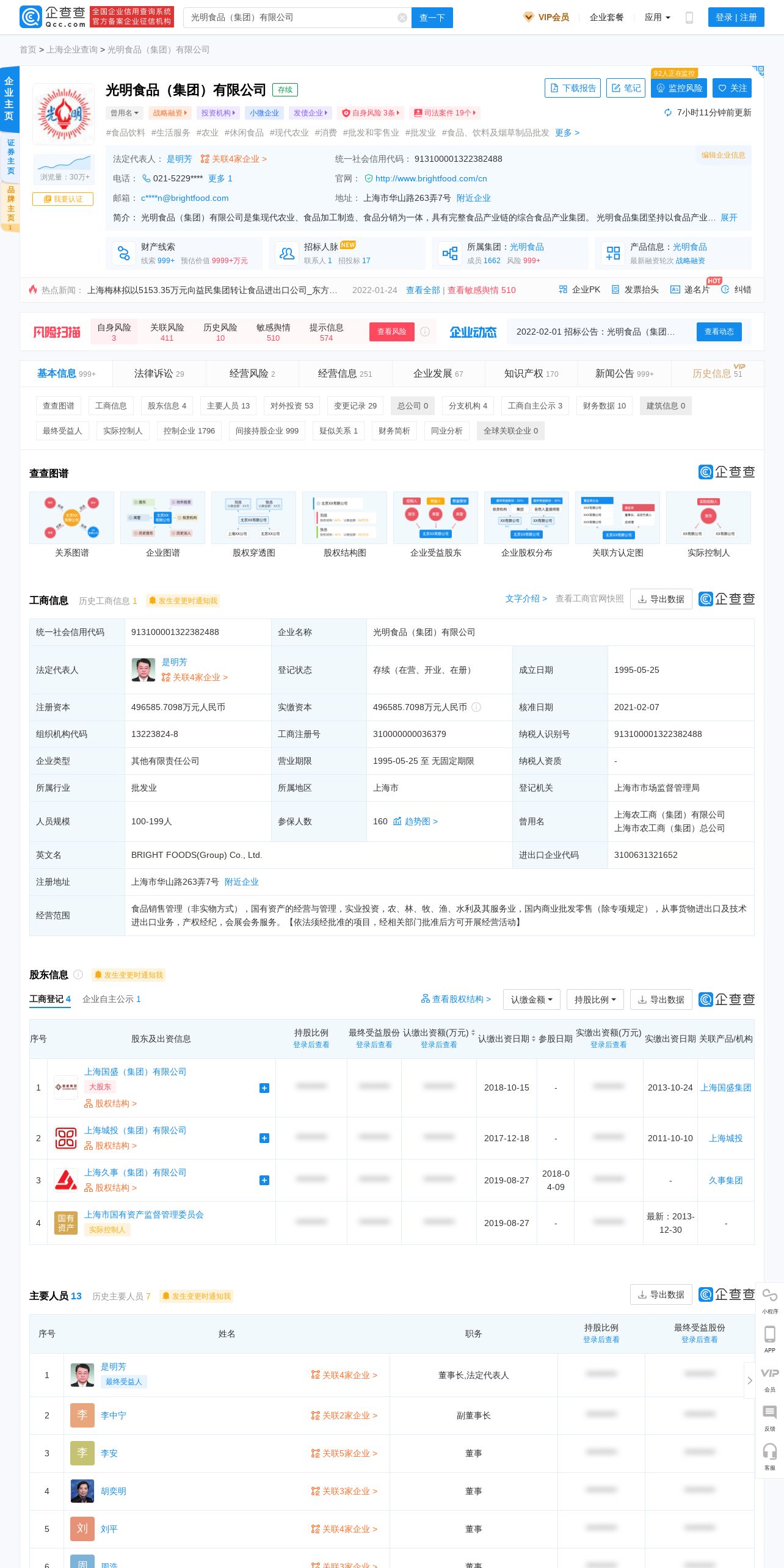This screenshot has height=1568, width=784.
Task: Open brightfood.com official website link
Action: pos(431,178)
